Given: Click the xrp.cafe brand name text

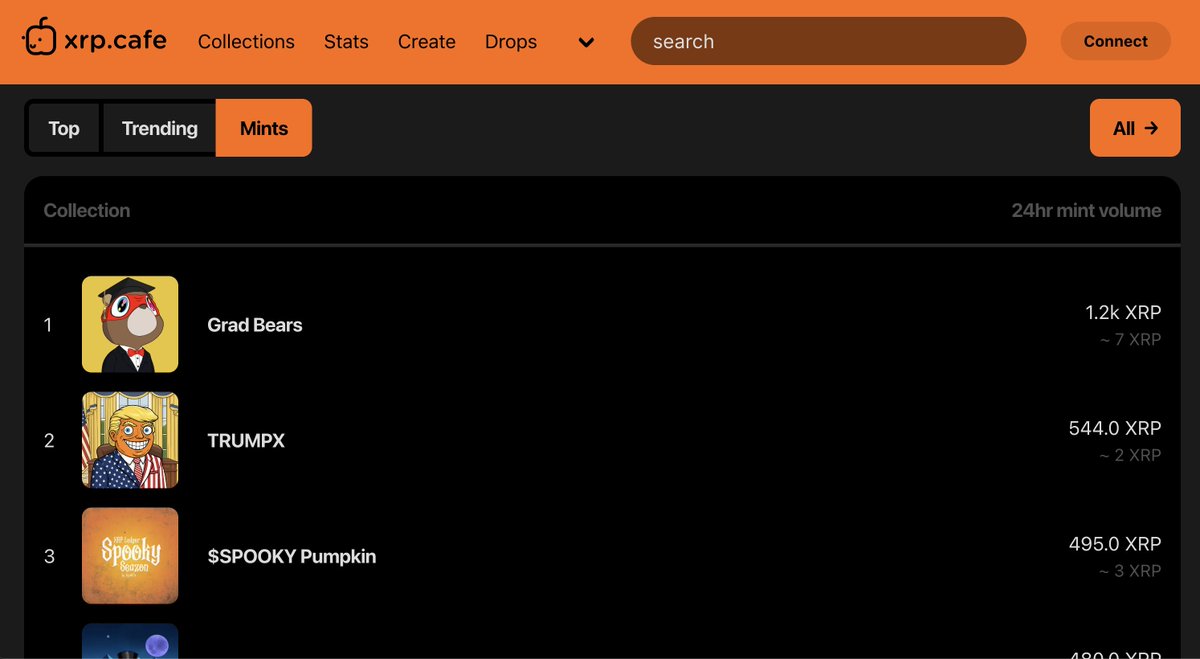Looking at the screenshot, I should click(x=114, y=41).
